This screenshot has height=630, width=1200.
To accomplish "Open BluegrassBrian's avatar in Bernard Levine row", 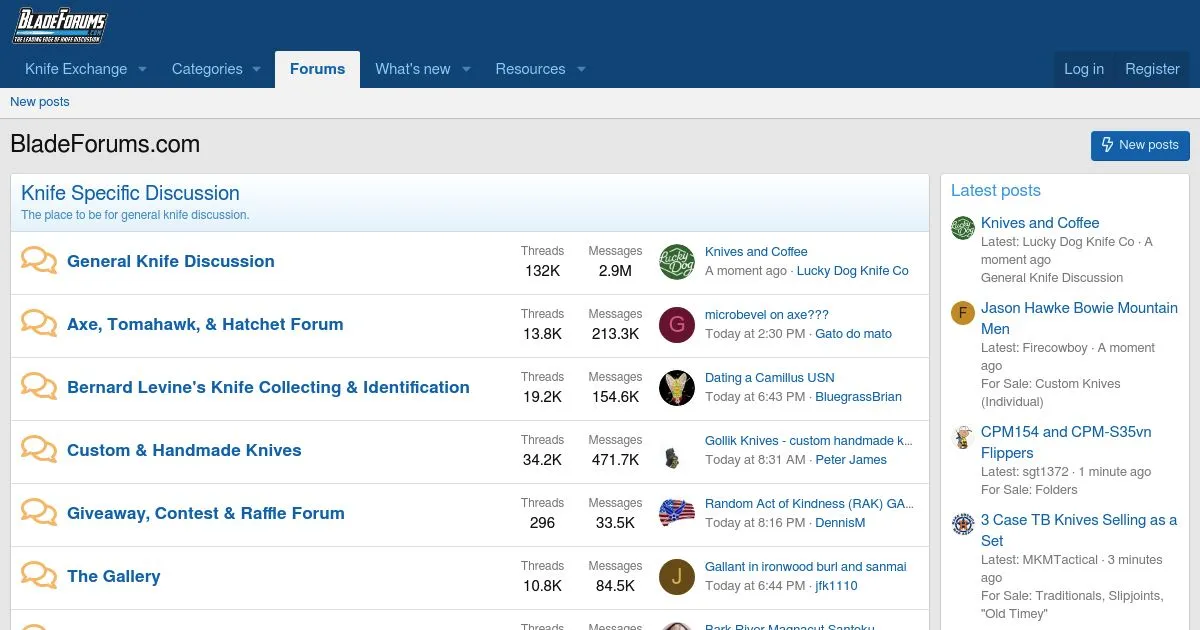I will pyautogui.click(x=677, y=388).
